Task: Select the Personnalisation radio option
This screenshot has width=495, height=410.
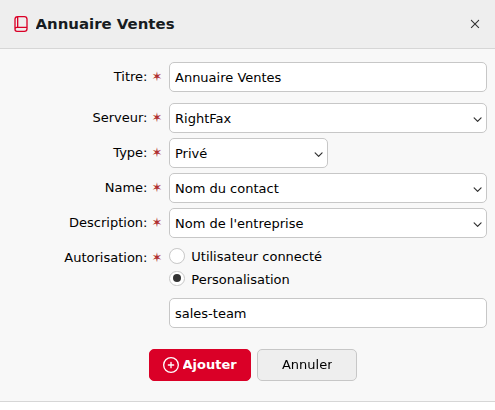Action: click(177, 279)
